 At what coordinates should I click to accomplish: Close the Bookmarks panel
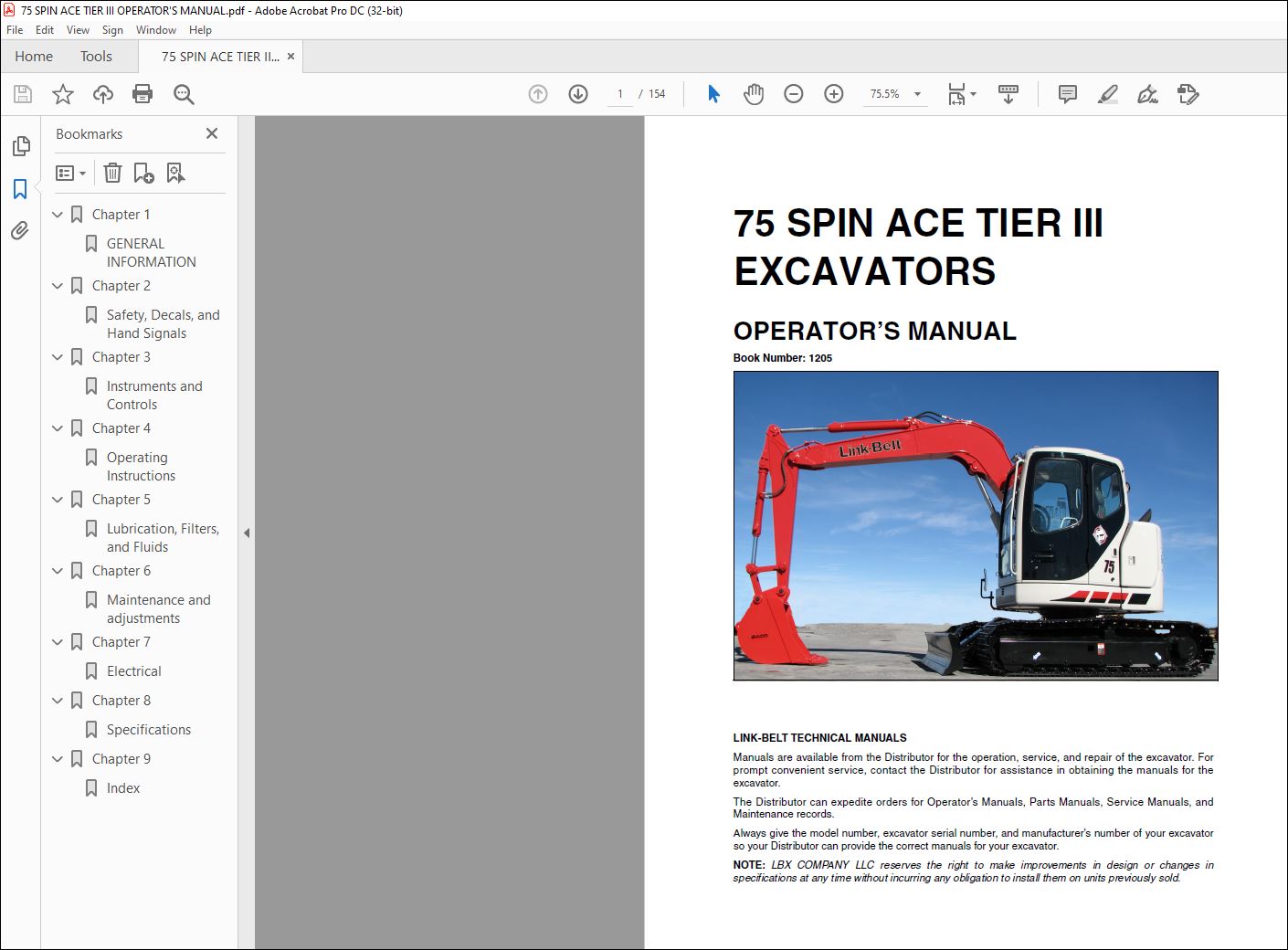(x=212, y=133)
